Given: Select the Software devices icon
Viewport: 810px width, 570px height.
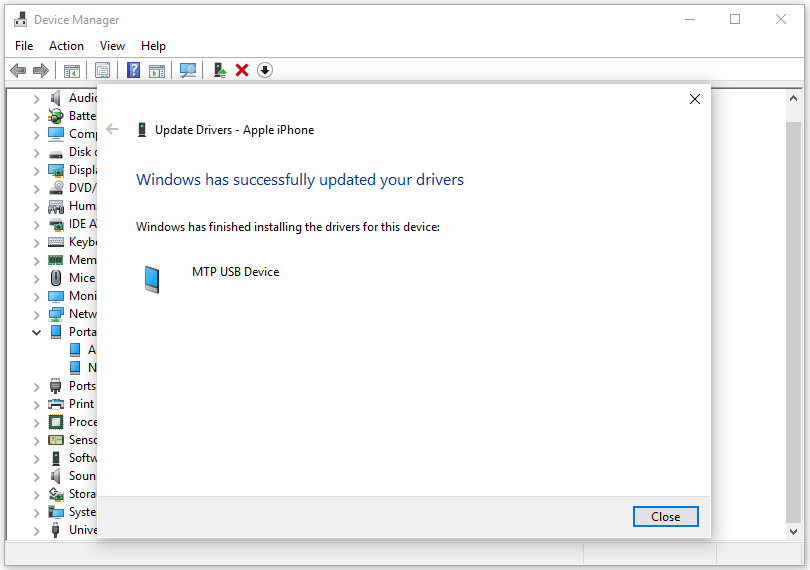Looking at the screenshot, I should click(56, 458).
